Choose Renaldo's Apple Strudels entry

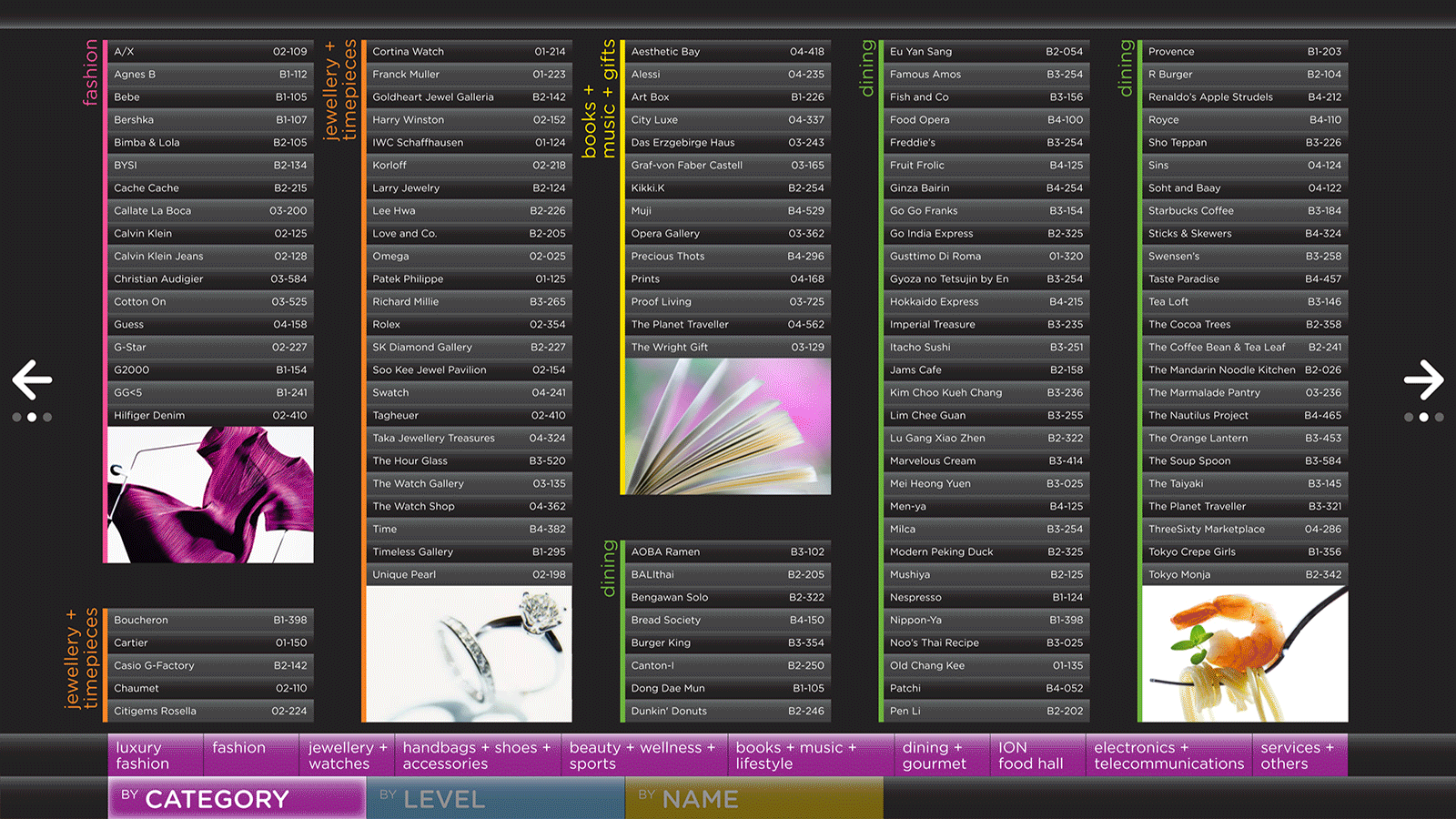[x=1244, y=97]
